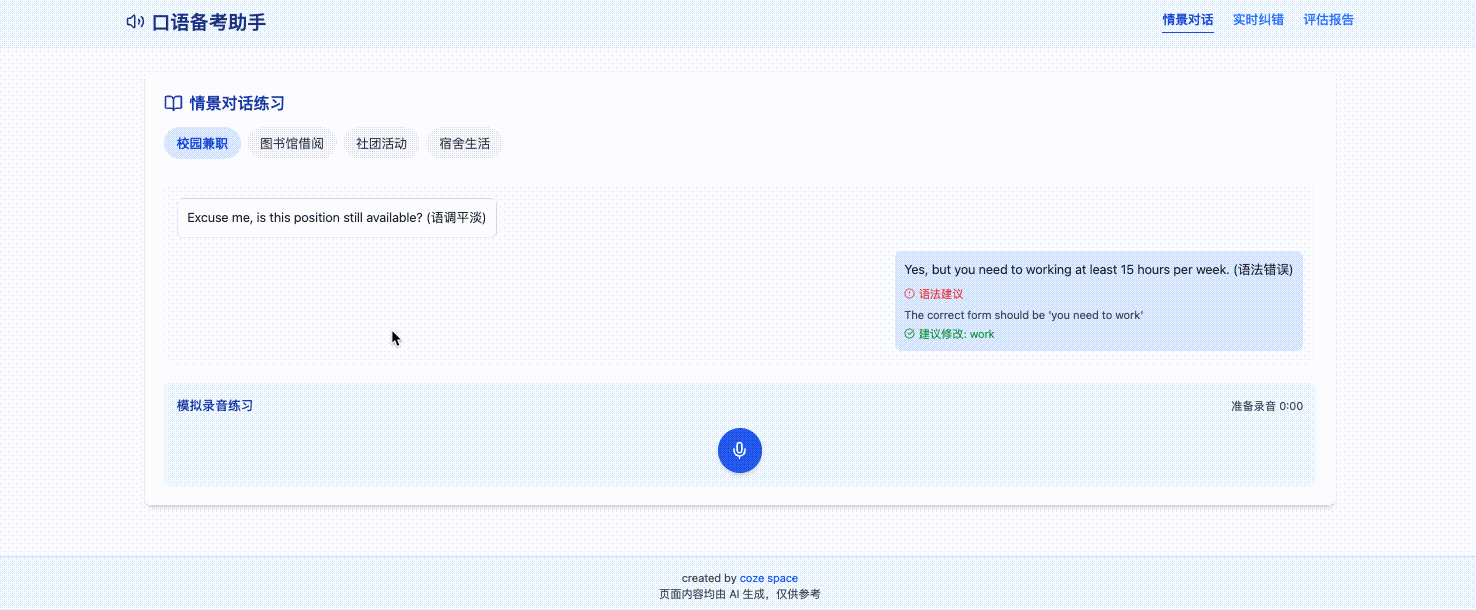This screenshot has height=610, width=1476.
Task: Expand the grammar correction suggestion card
Action: pos(1098,314)
